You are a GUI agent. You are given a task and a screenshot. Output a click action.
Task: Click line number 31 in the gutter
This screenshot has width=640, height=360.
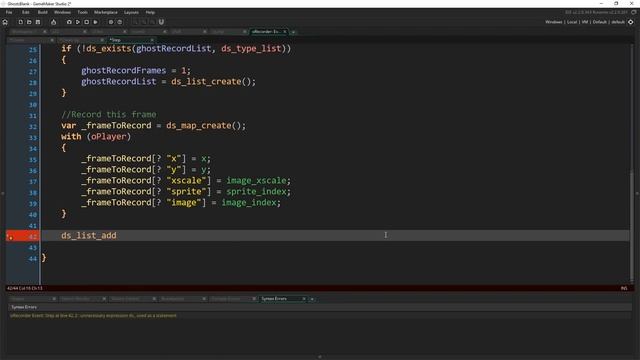tap(33, 116)
